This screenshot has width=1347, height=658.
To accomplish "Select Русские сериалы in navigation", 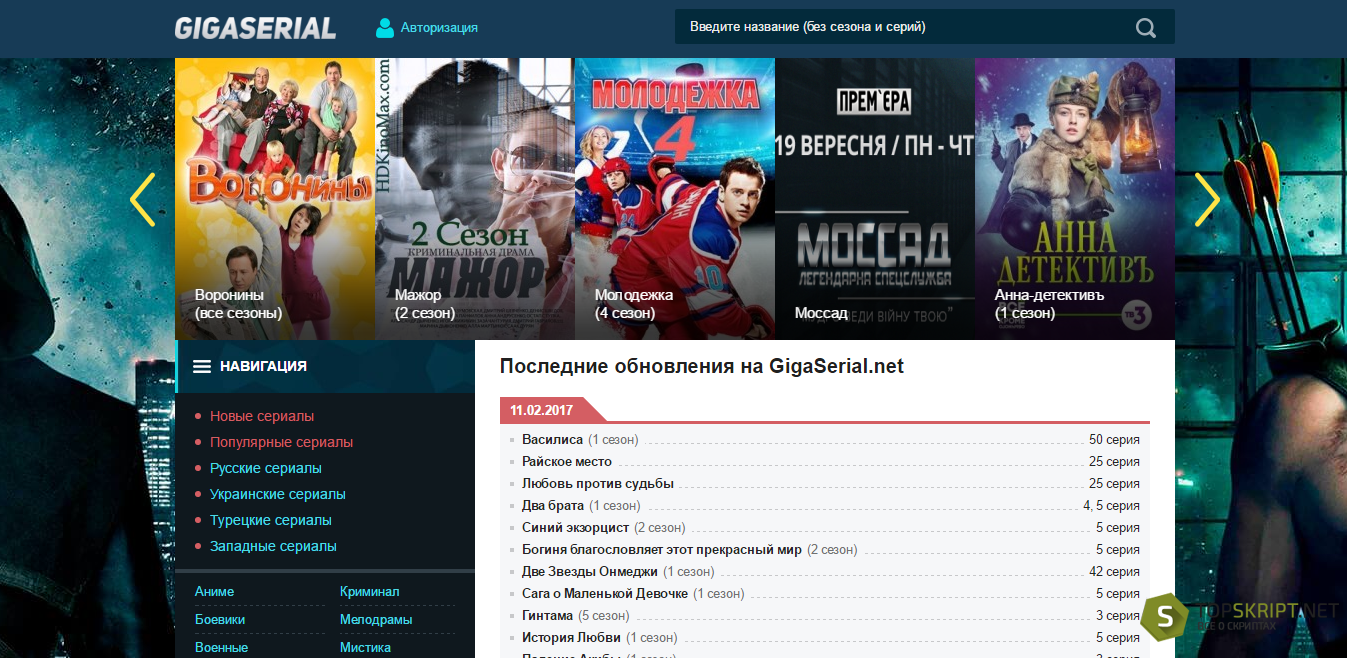I will pyautogui.click(x=266, y=468).
